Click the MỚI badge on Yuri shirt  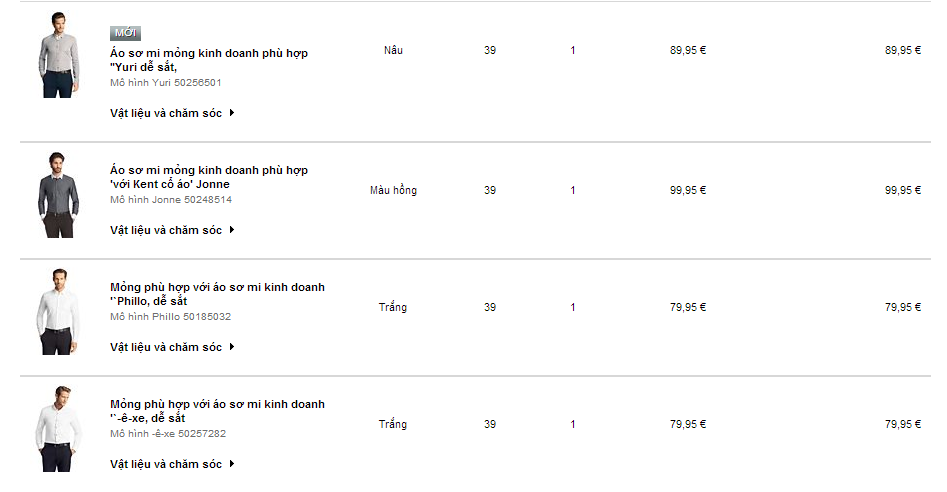pyautogui.click(x=125, y=33)
